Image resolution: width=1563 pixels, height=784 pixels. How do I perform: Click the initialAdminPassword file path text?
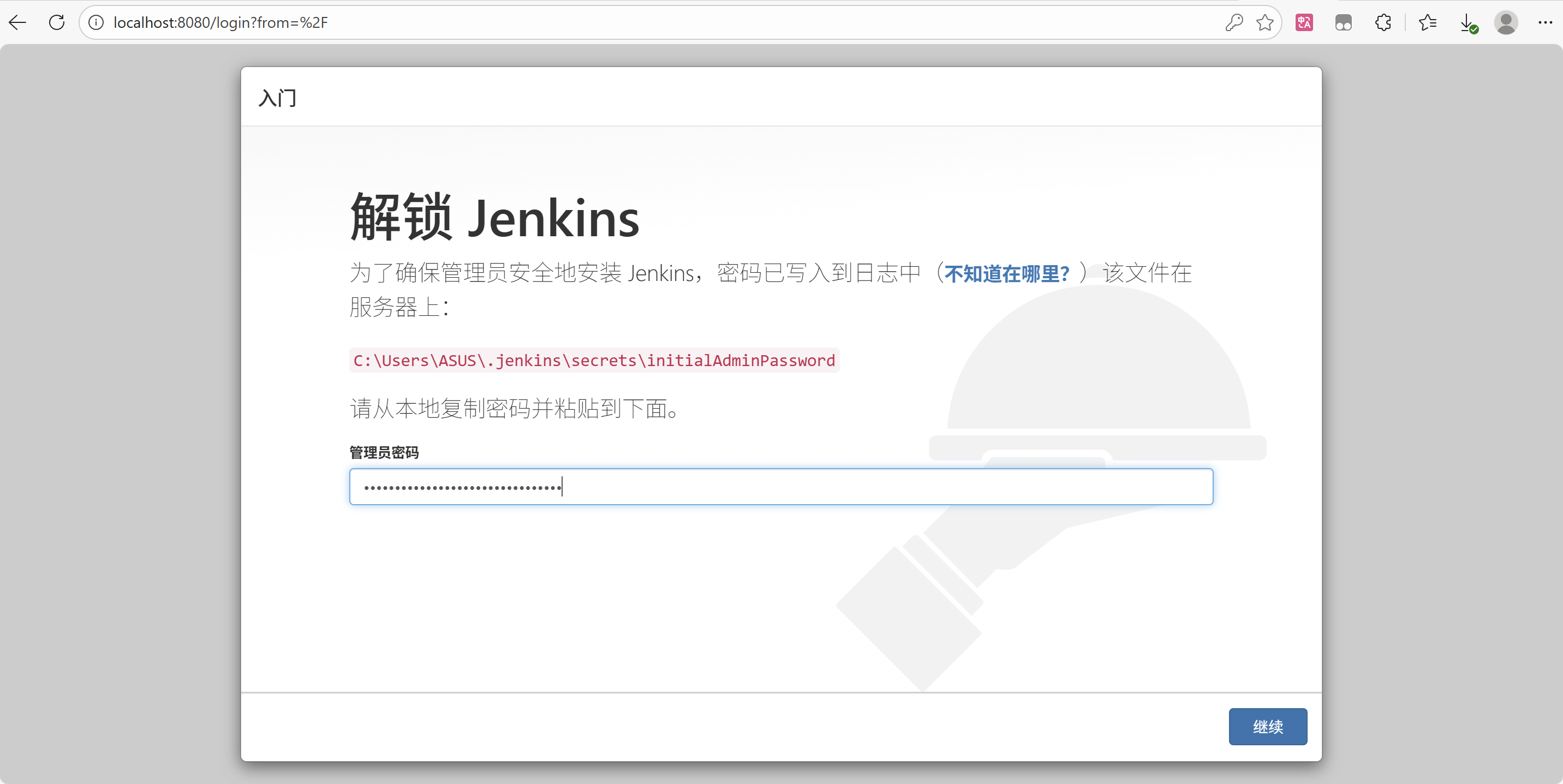pos(594,360)
